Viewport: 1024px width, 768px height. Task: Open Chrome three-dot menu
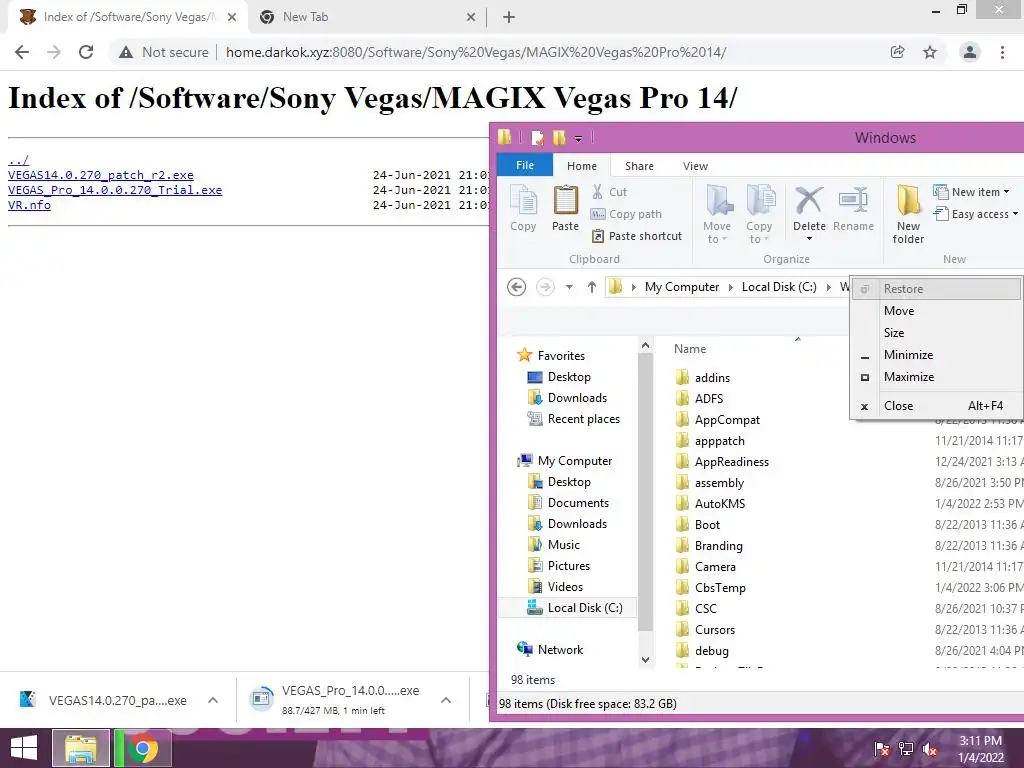(1002, 52)
